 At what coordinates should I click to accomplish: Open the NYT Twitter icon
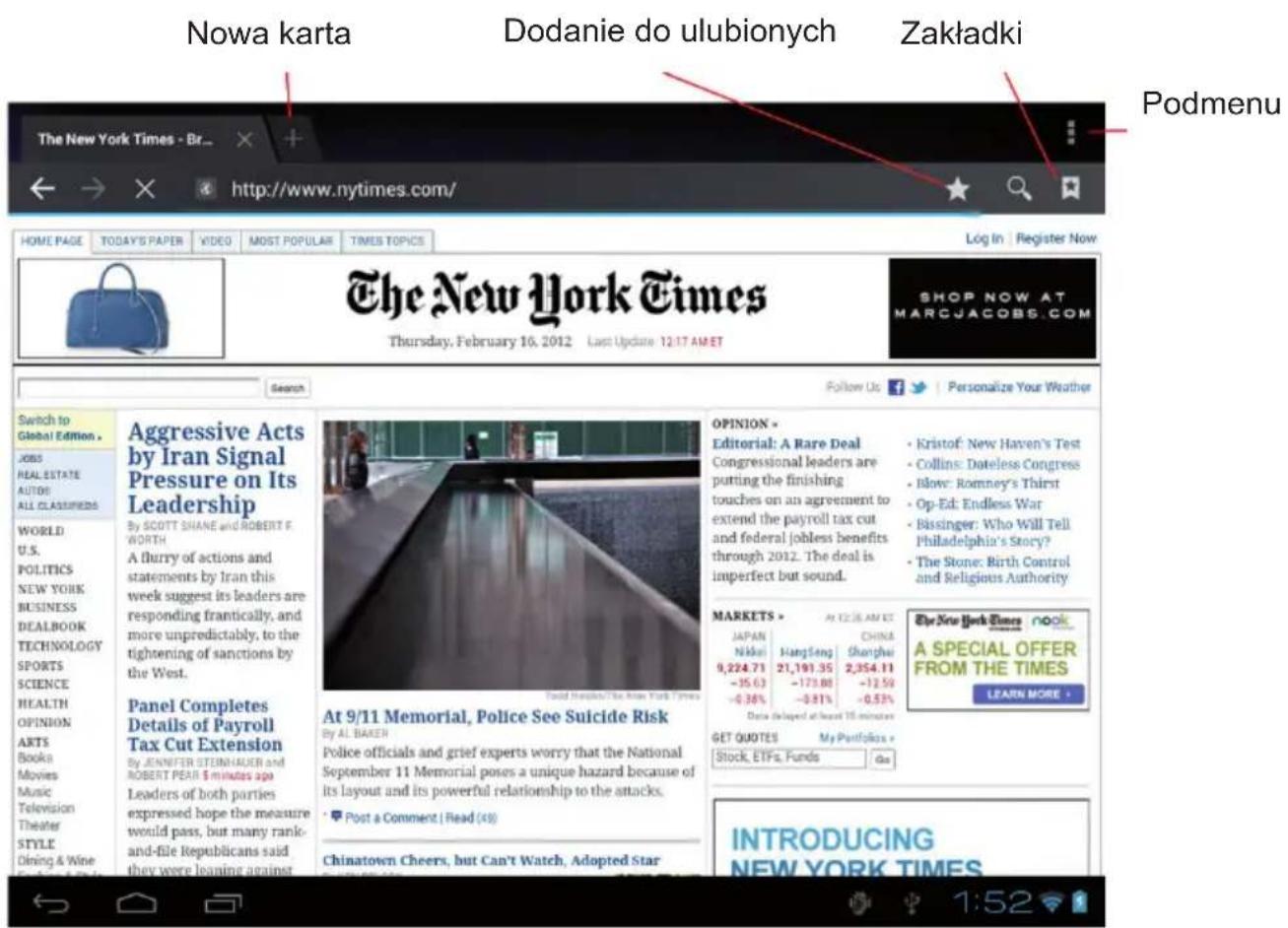(918, 388)
